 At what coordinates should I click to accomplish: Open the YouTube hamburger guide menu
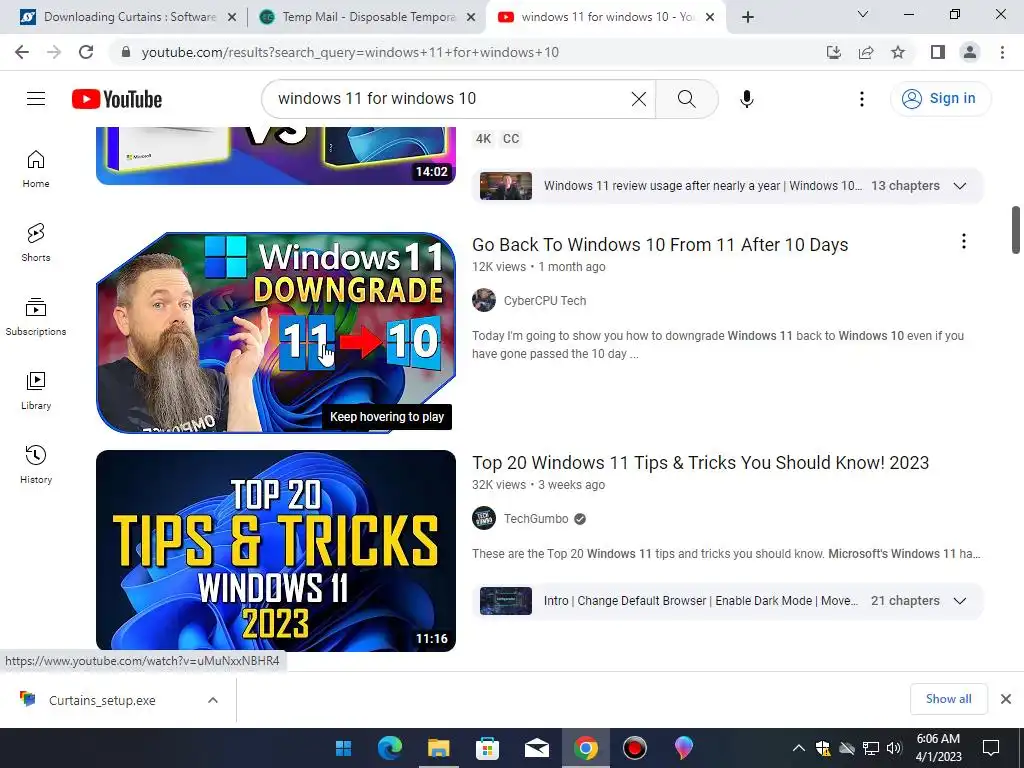[x=36, y=99]
